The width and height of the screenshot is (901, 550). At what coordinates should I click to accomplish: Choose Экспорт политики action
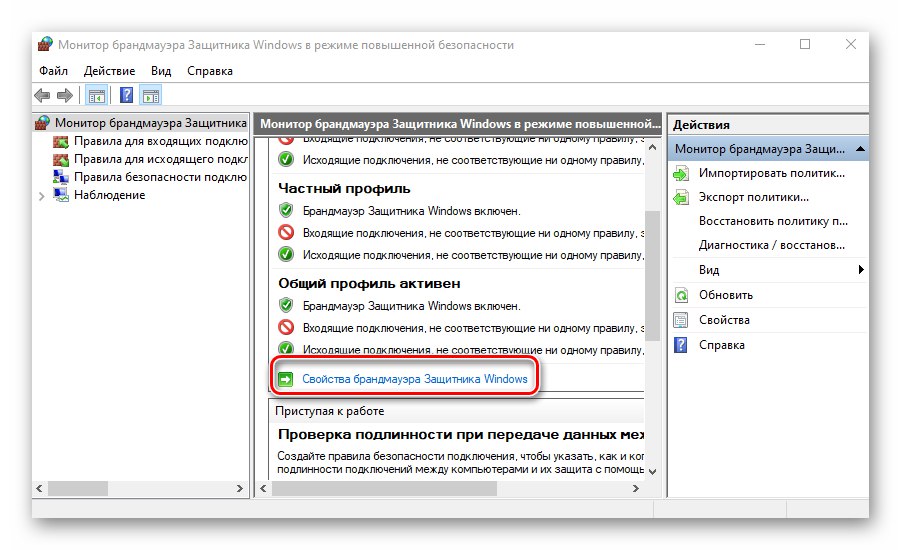[x=753, y=197]
